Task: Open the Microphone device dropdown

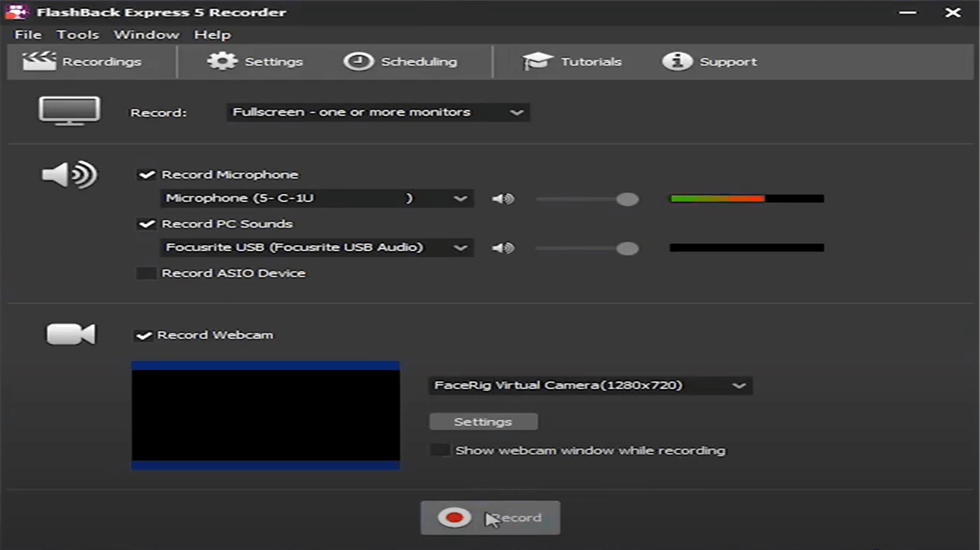Action: 316,198
